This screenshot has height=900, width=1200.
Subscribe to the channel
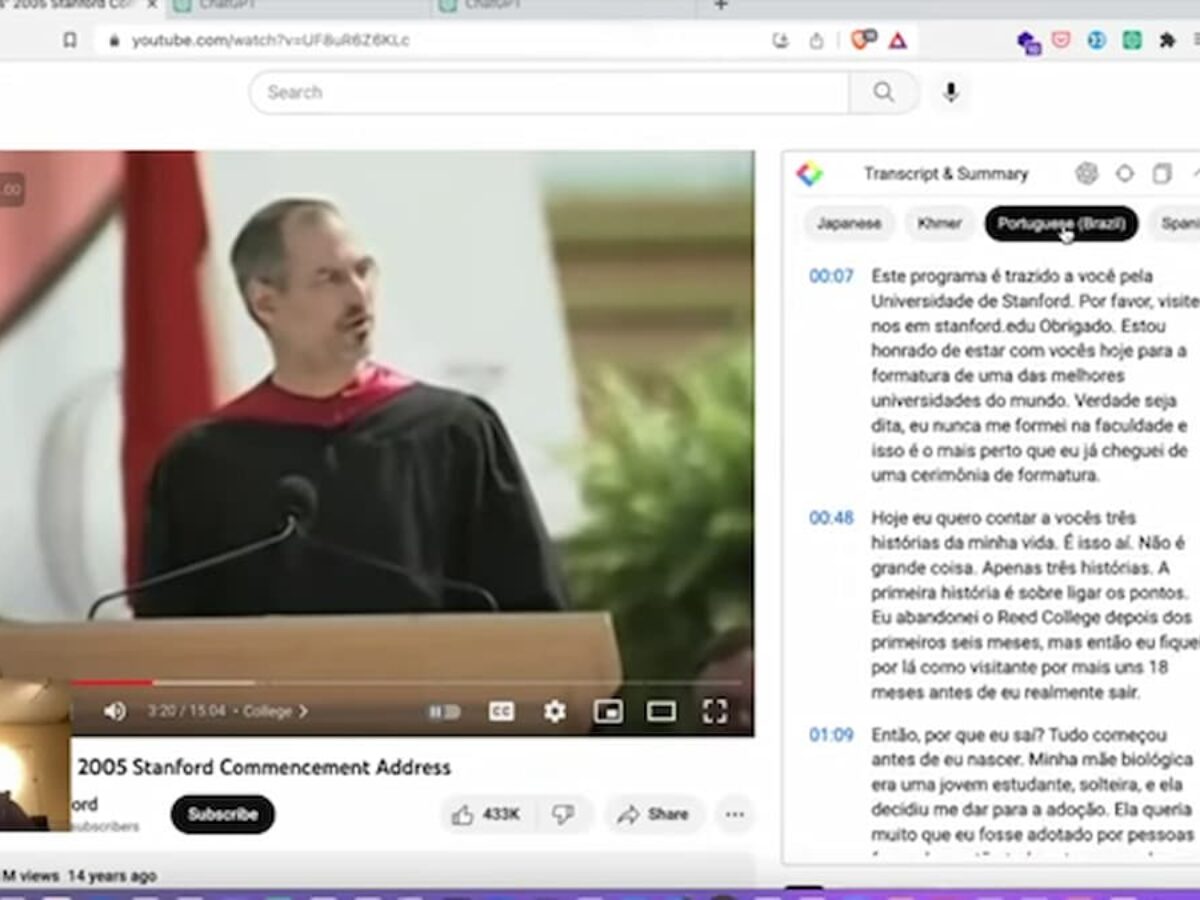222,815
